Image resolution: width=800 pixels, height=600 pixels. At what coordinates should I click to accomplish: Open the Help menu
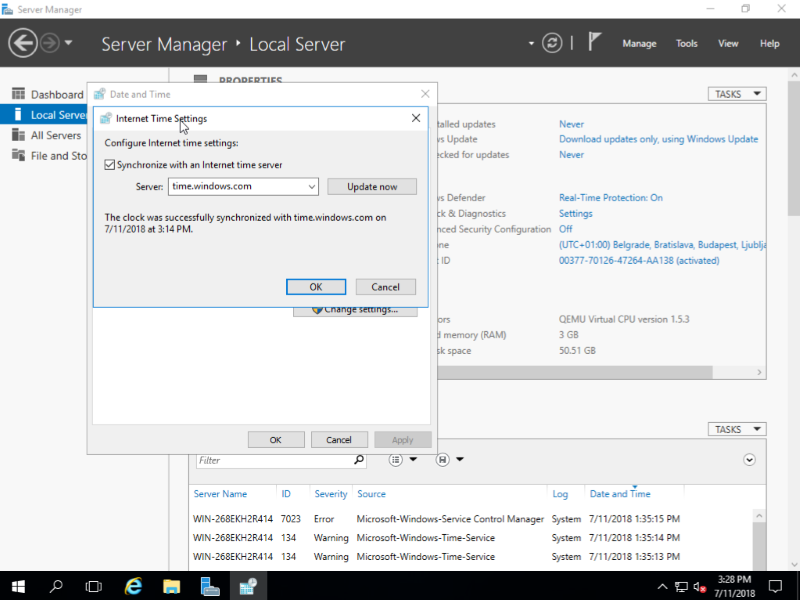(769, 44)
